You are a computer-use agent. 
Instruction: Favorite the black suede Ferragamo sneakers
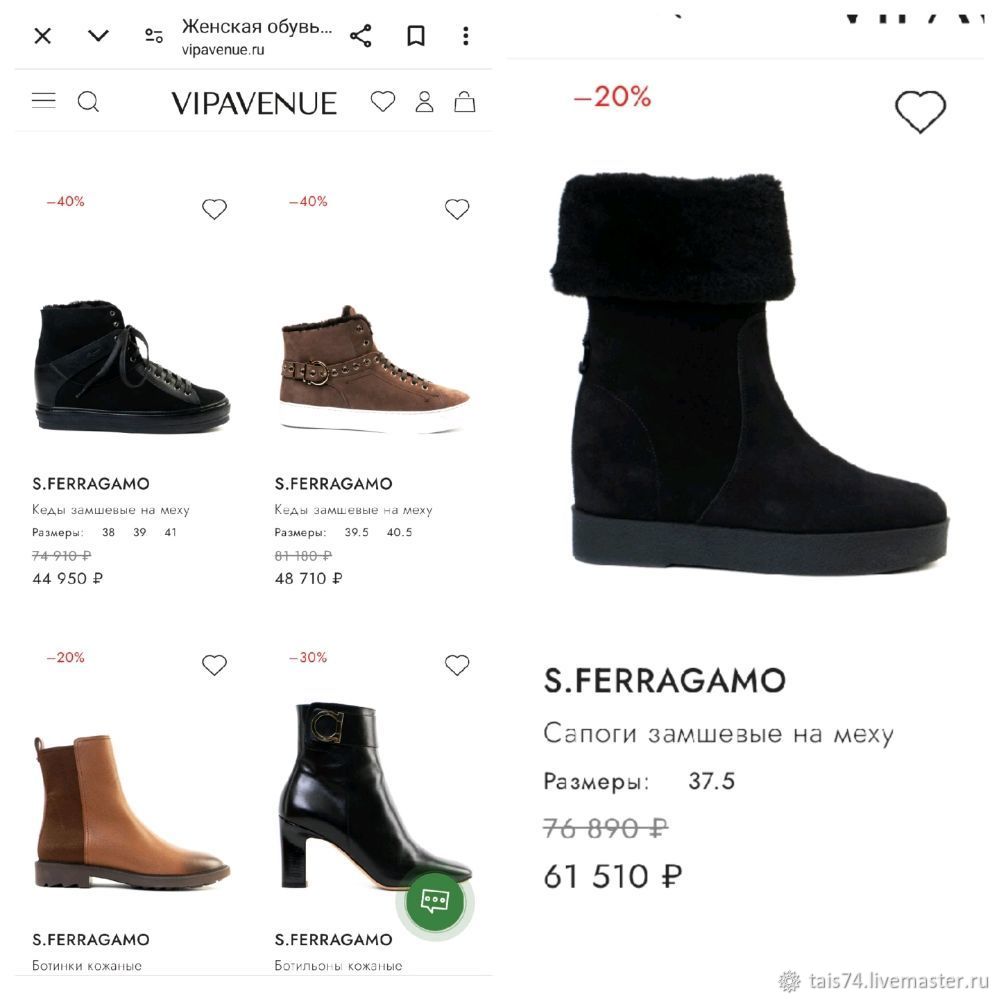coord(214,209)
